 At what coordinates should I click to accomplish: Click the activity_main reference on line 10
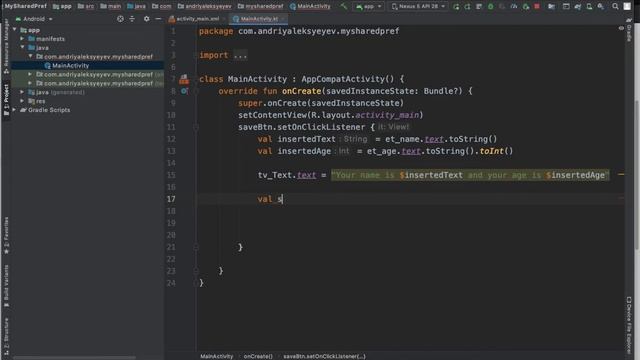[387, 115]
